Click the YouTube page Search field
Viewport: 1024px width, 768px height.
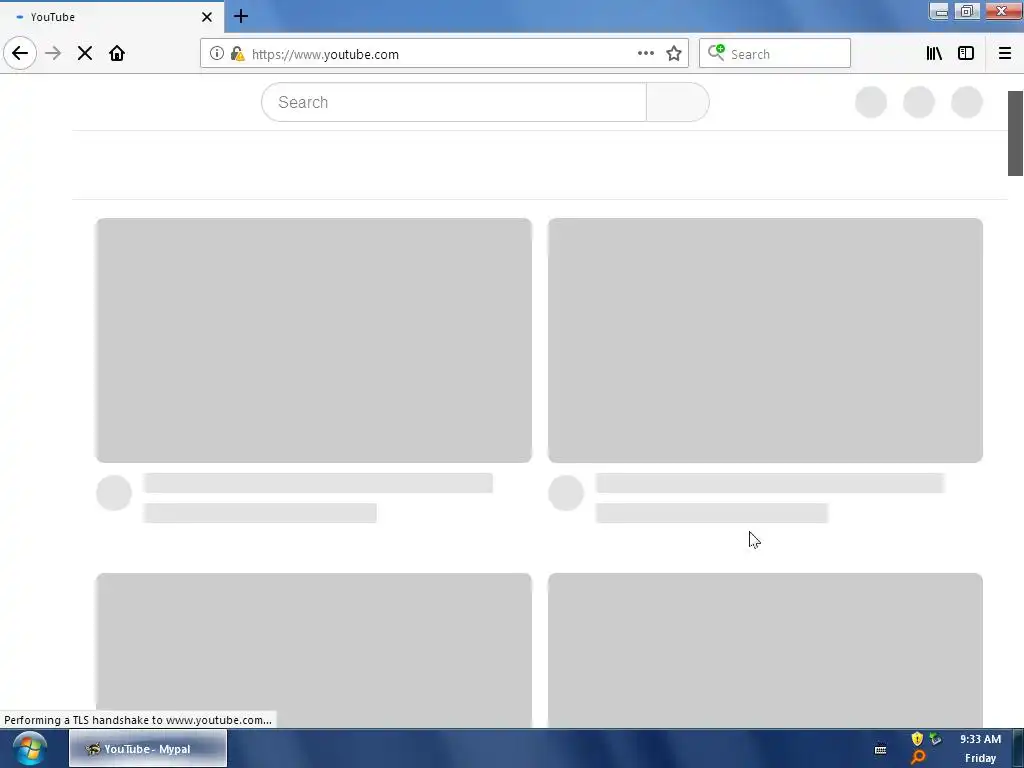454,102
